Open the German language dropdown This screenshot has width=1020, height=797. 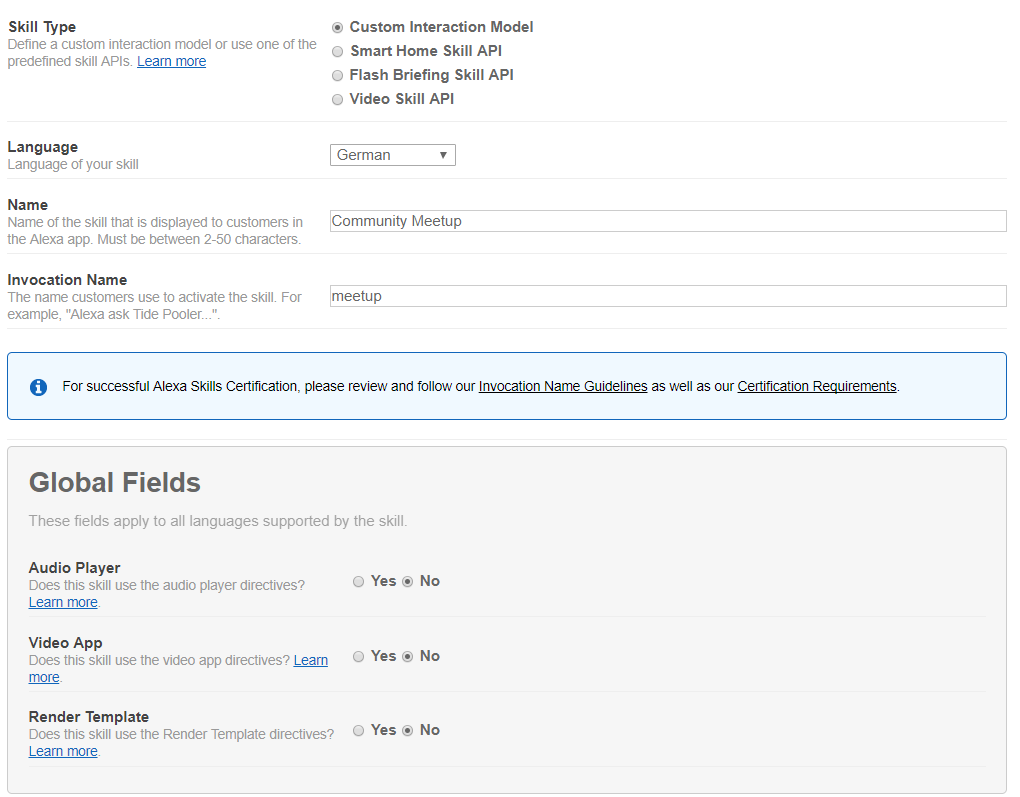pos(392,155)
